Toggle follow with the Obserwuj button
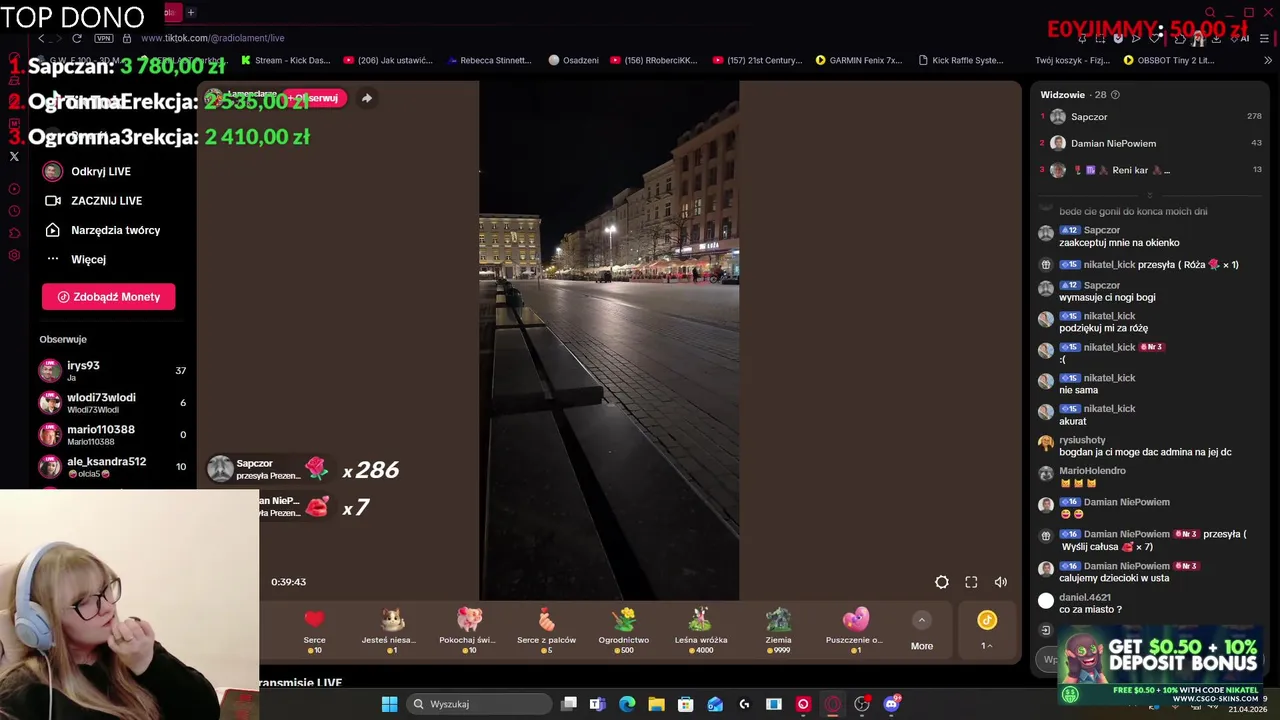Image resolution: width=1280 pixels, height=720 pixels. [x=316, y=98]
